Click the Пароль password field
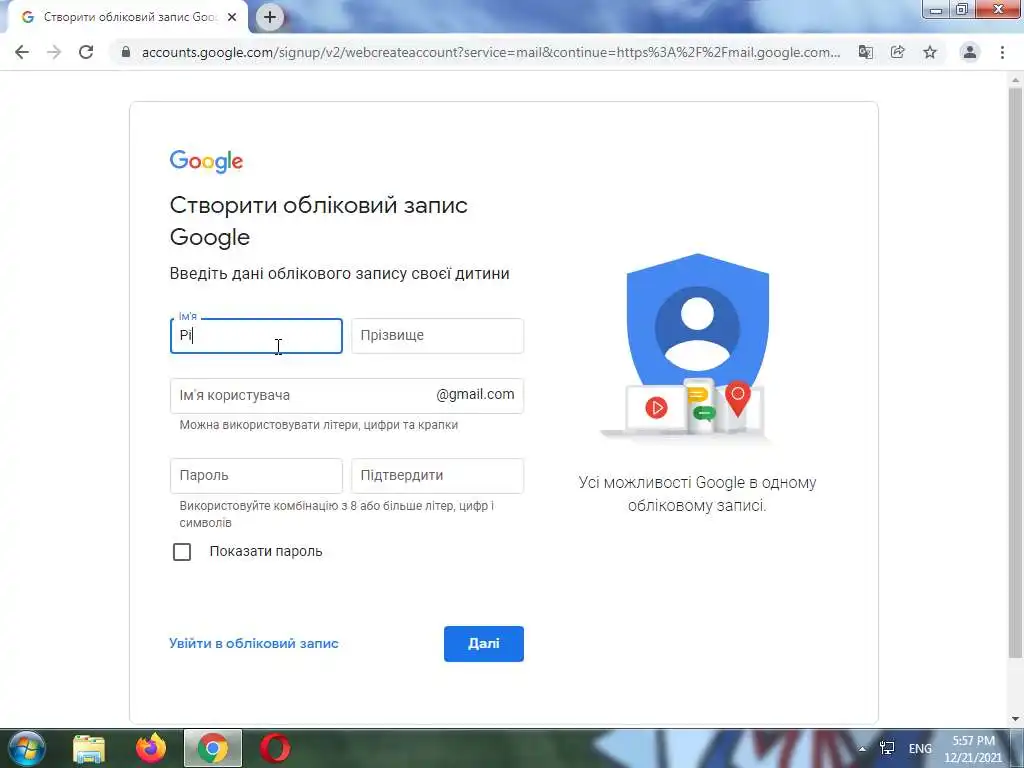Screen dimensions: 1024x768 [x=256, y=475]
